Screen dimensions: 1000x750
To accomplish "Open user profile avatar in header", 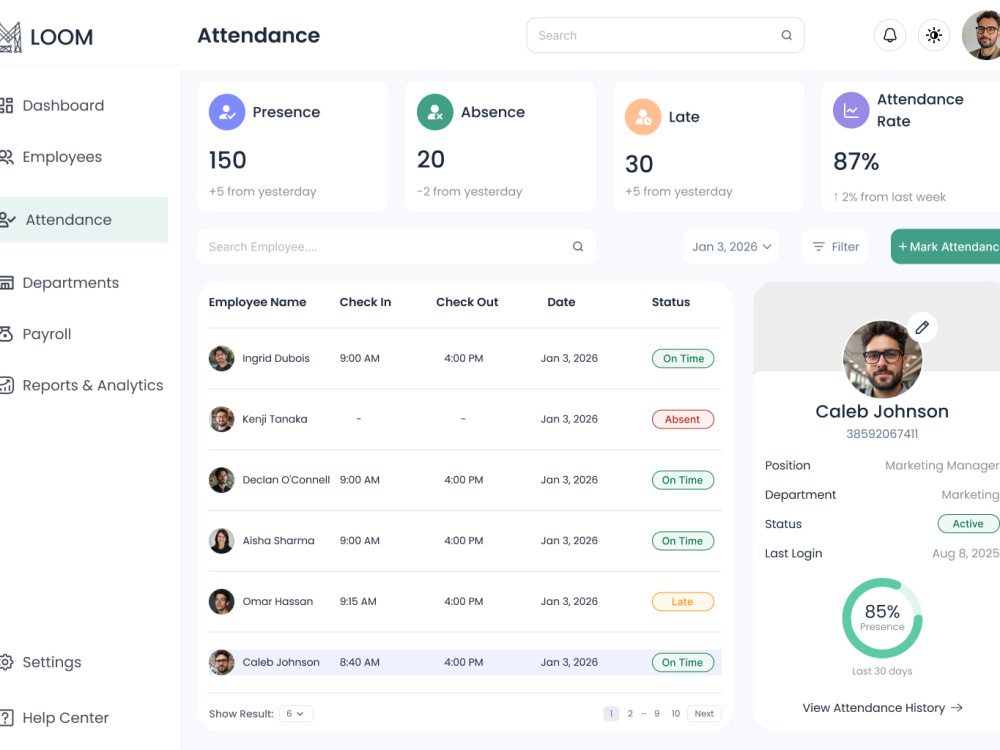I will click(982, 35).
